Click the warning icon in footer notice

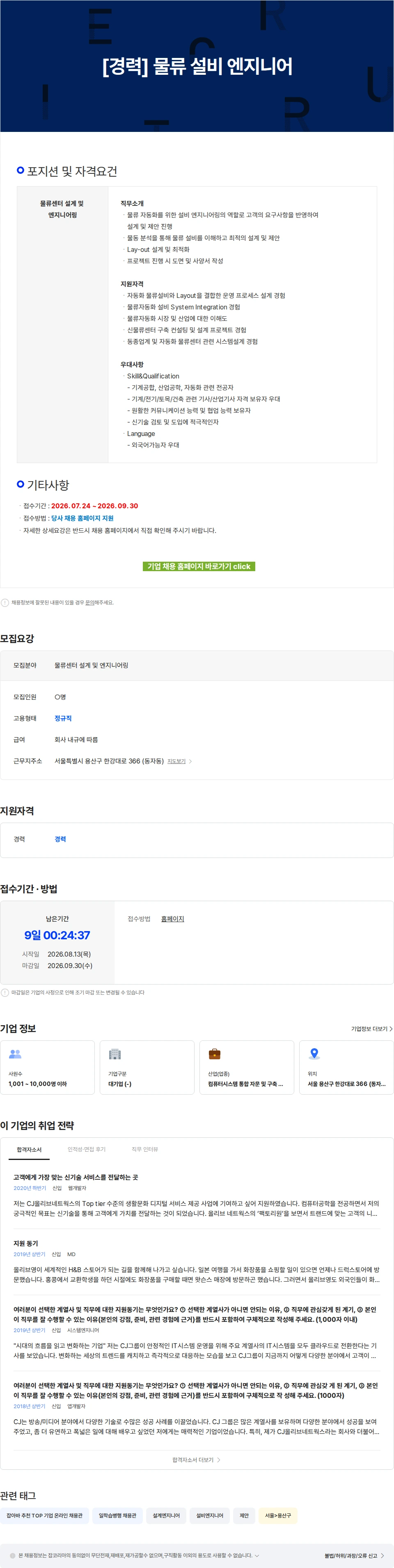[13, 1555]
